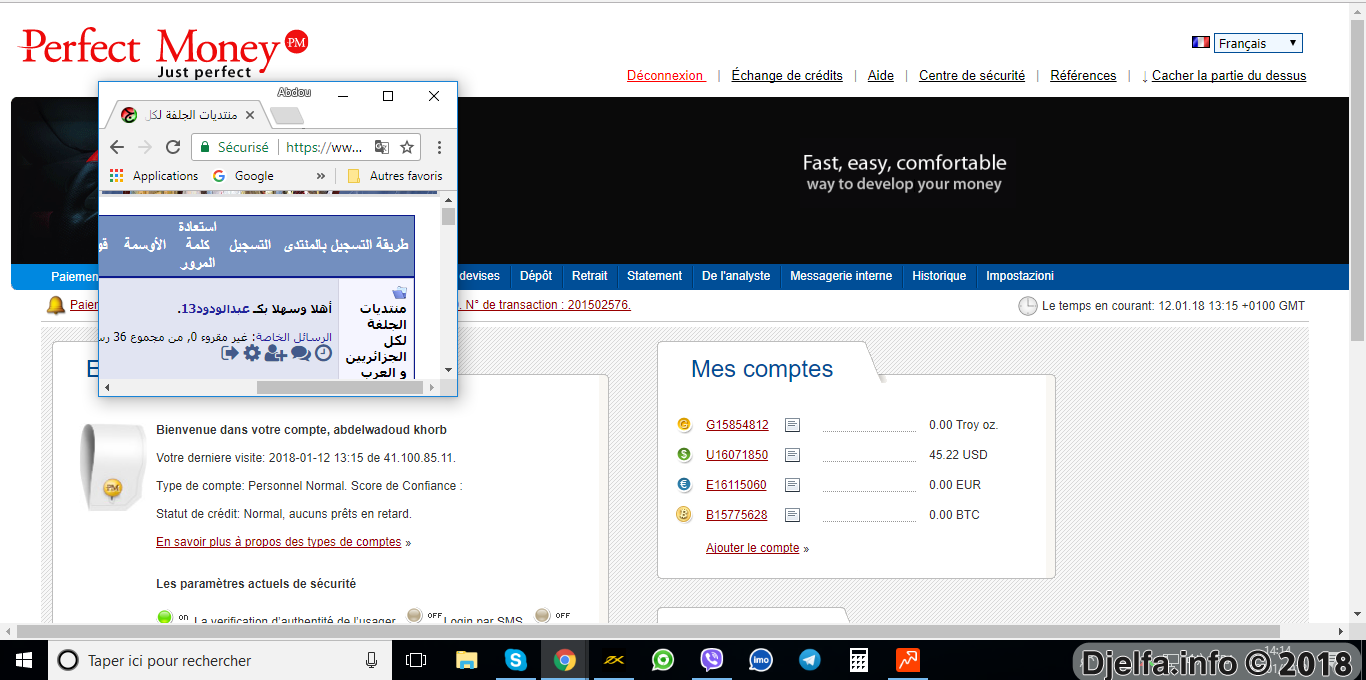Click the forum add-friend icon
Image resolution: width=1366 pixels, height=680 pixels.
click(276, 353)
